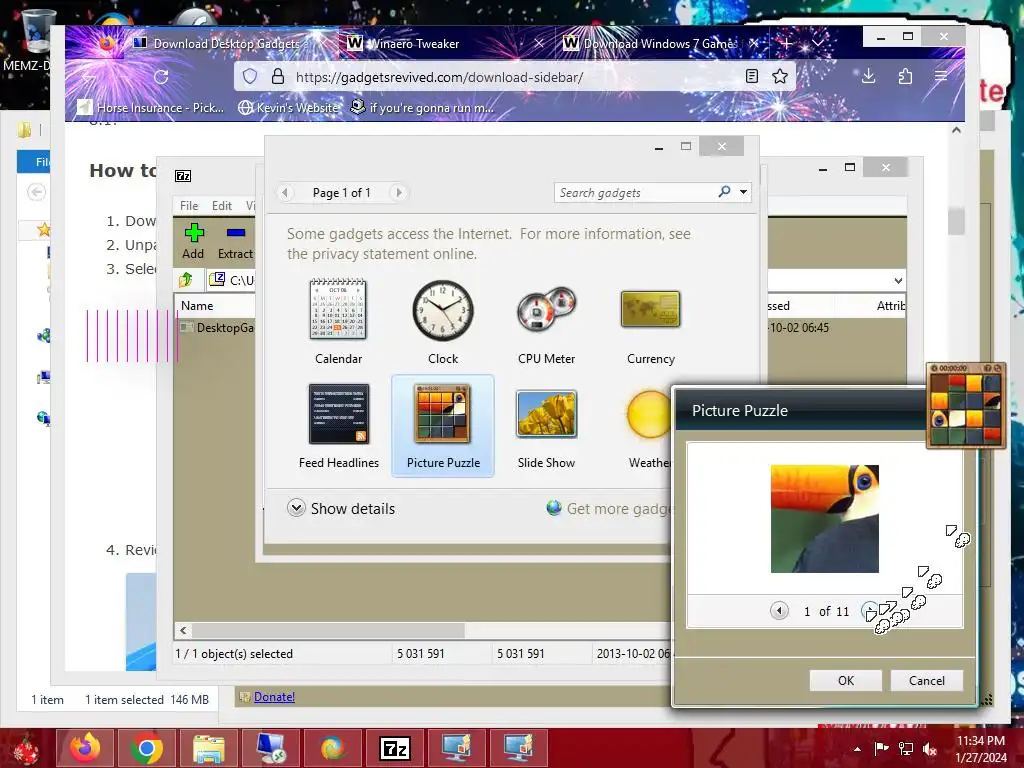Reload the current Firefox page

click(x=161, y=77)
